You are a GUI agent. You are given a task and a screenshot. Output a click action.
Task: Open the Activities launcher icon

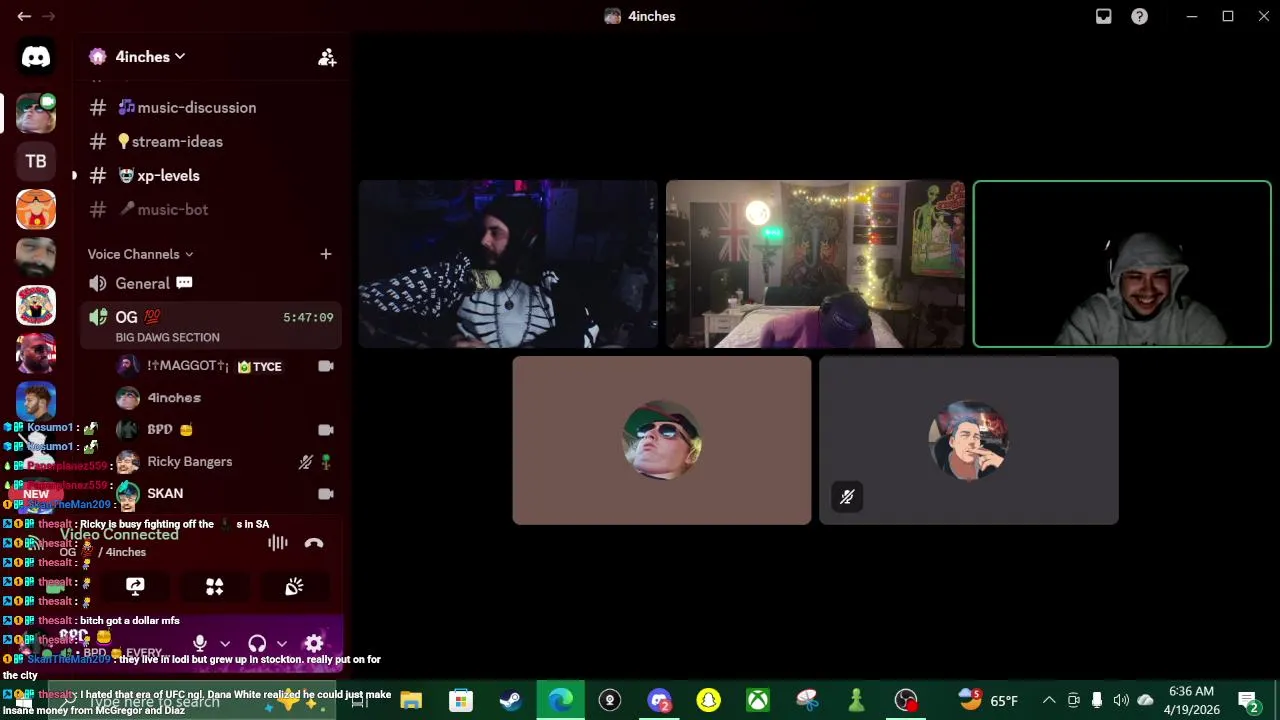214,586
